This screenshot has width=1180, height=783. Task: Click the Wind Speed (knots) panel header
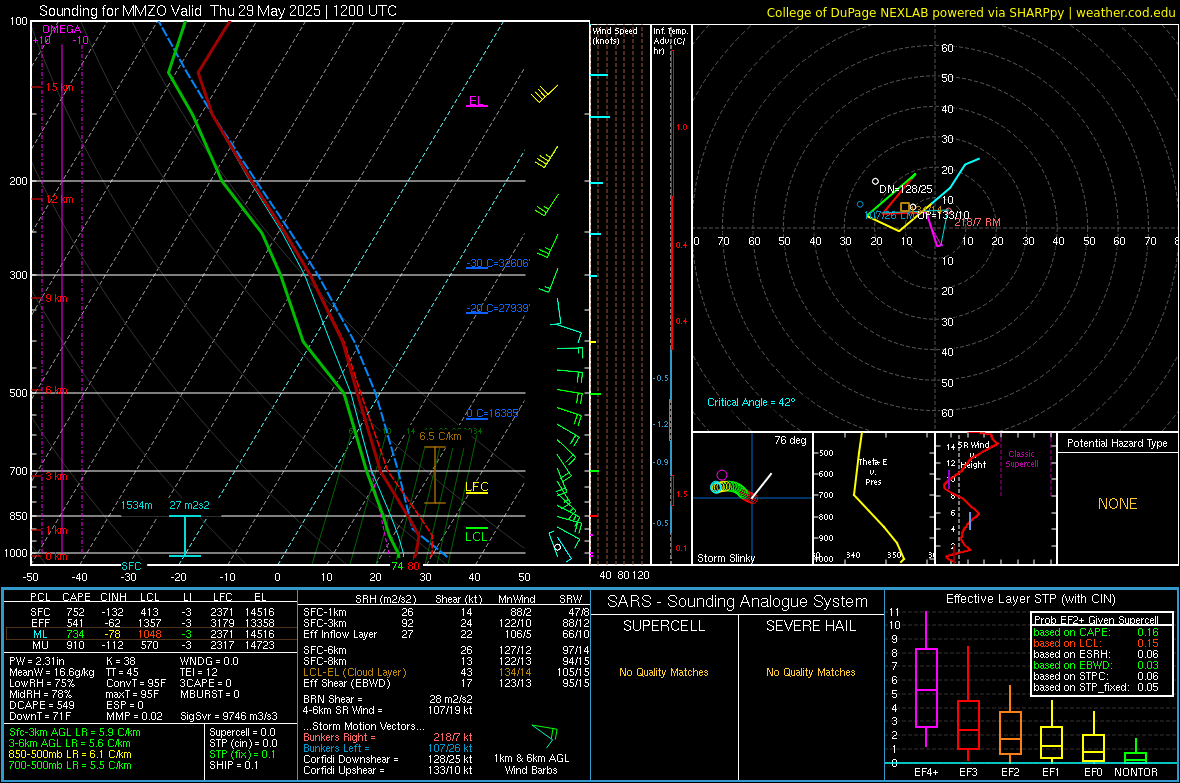[x=615, y=35]
